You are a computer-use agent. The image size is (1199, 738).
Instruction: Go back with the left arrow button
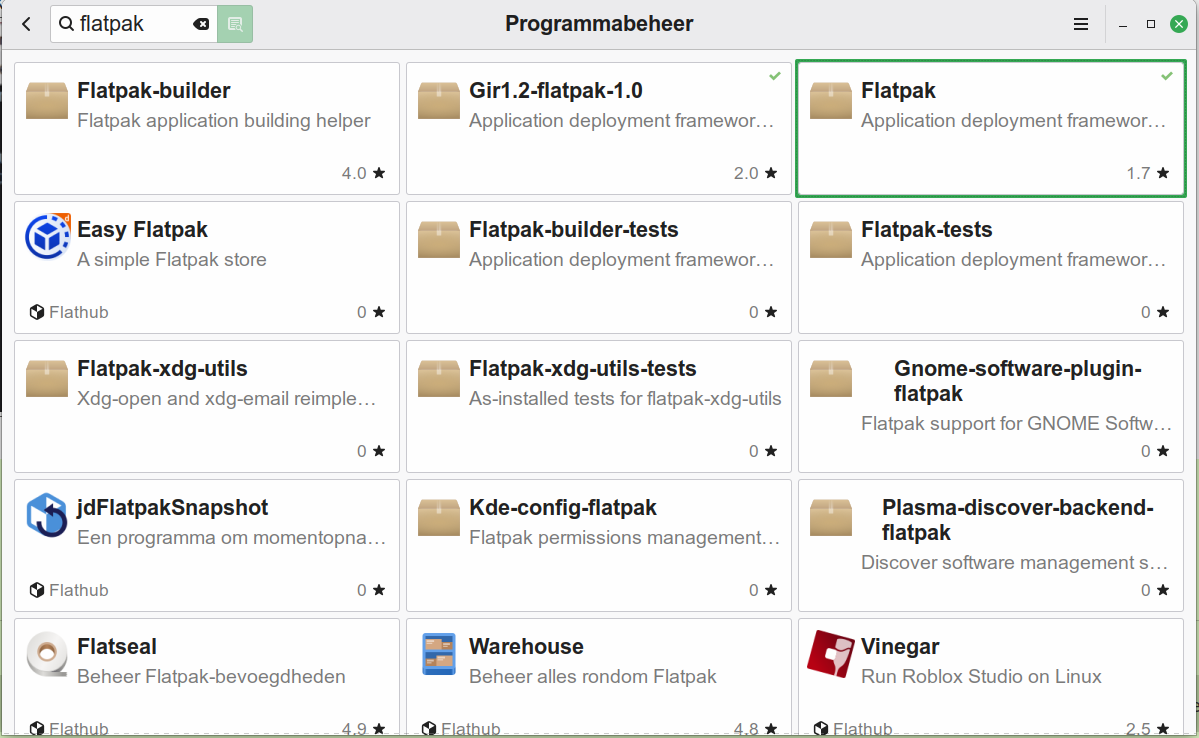click(27, 24)
